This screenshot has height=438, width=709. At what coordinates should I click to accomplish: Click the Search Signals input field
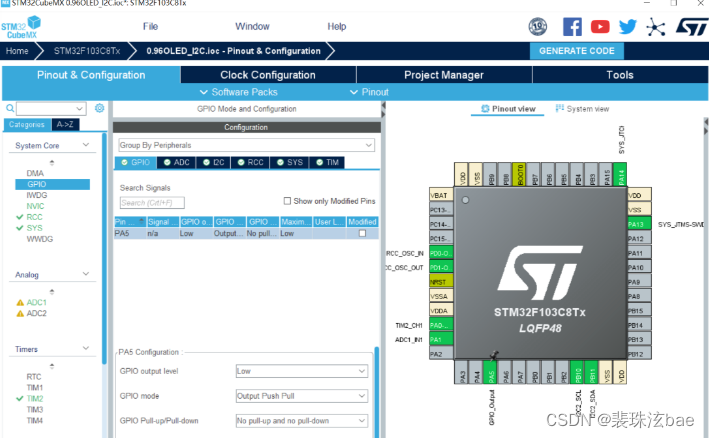pos(152,203)
